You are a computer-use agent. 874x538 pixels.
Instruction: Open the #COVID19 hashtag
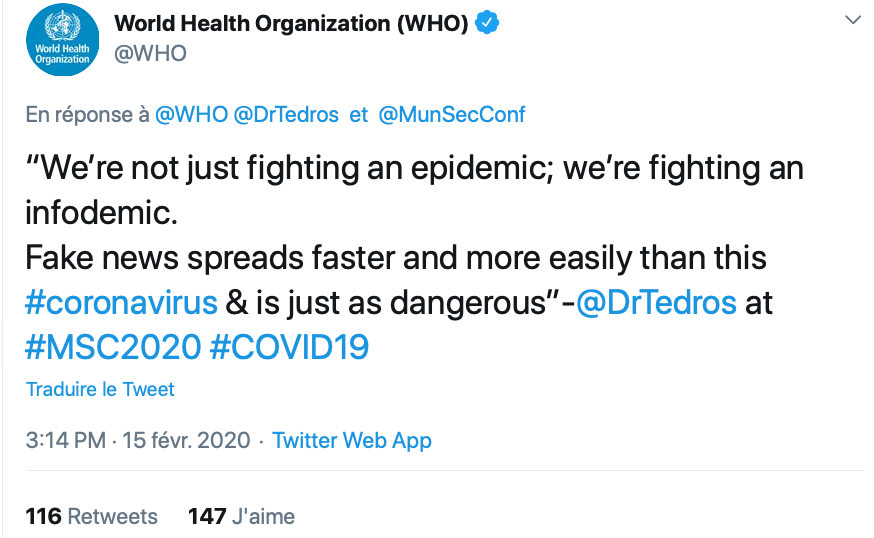point(290,347)
